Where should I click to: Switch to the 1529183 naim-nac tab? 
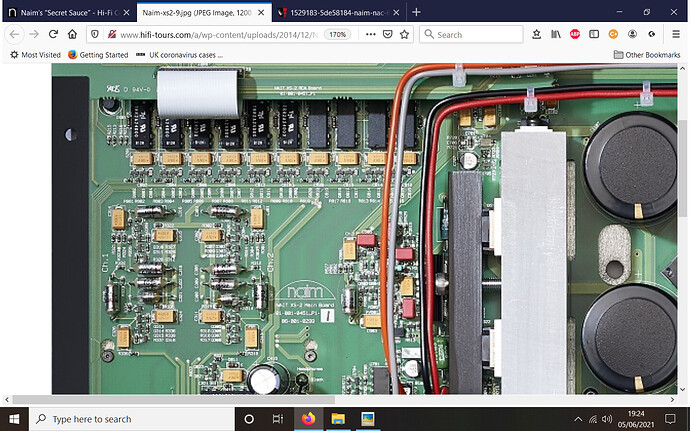(332, 11)
